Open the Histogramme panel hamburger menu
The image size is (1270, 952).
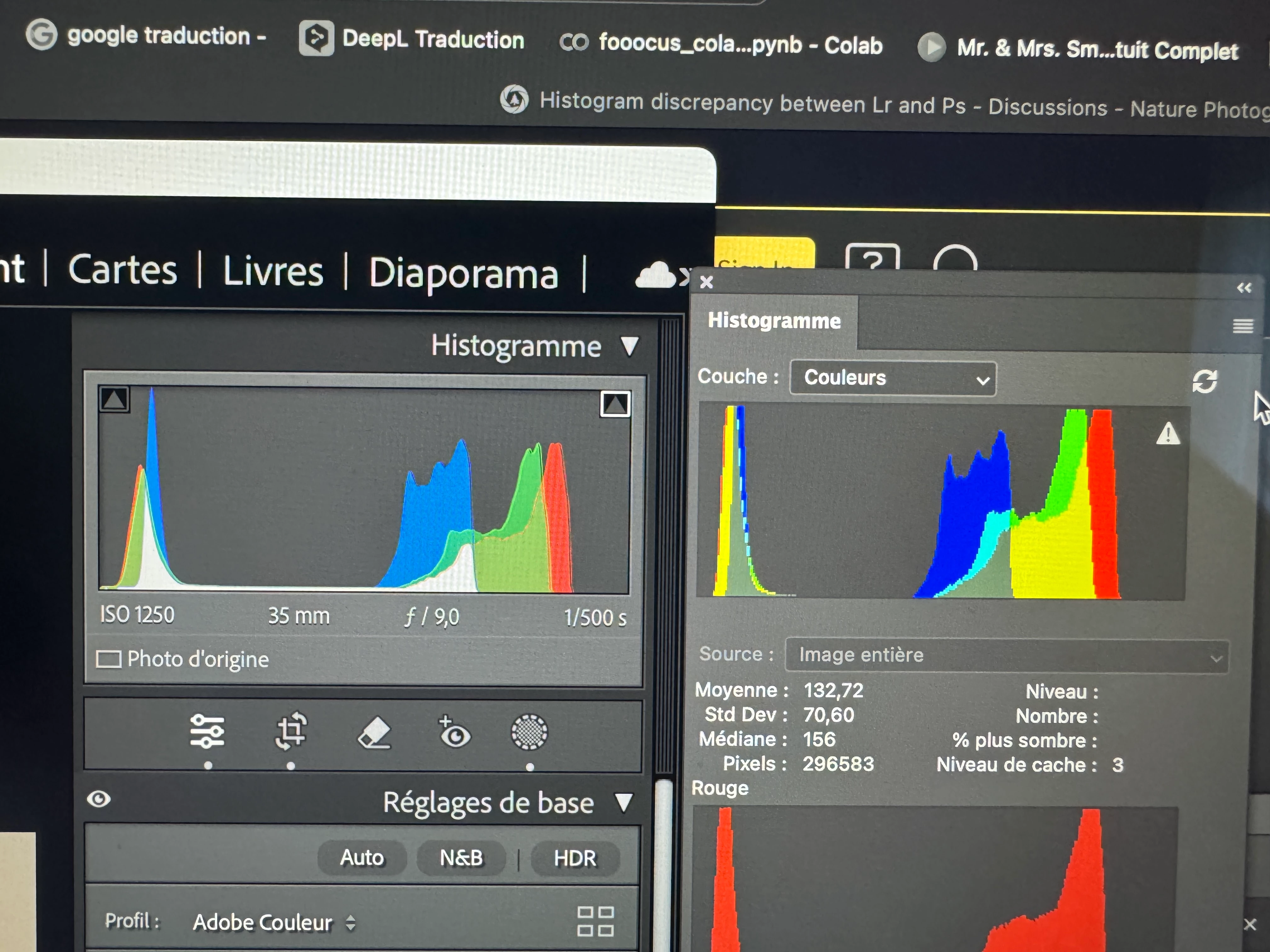point(1243,326)
